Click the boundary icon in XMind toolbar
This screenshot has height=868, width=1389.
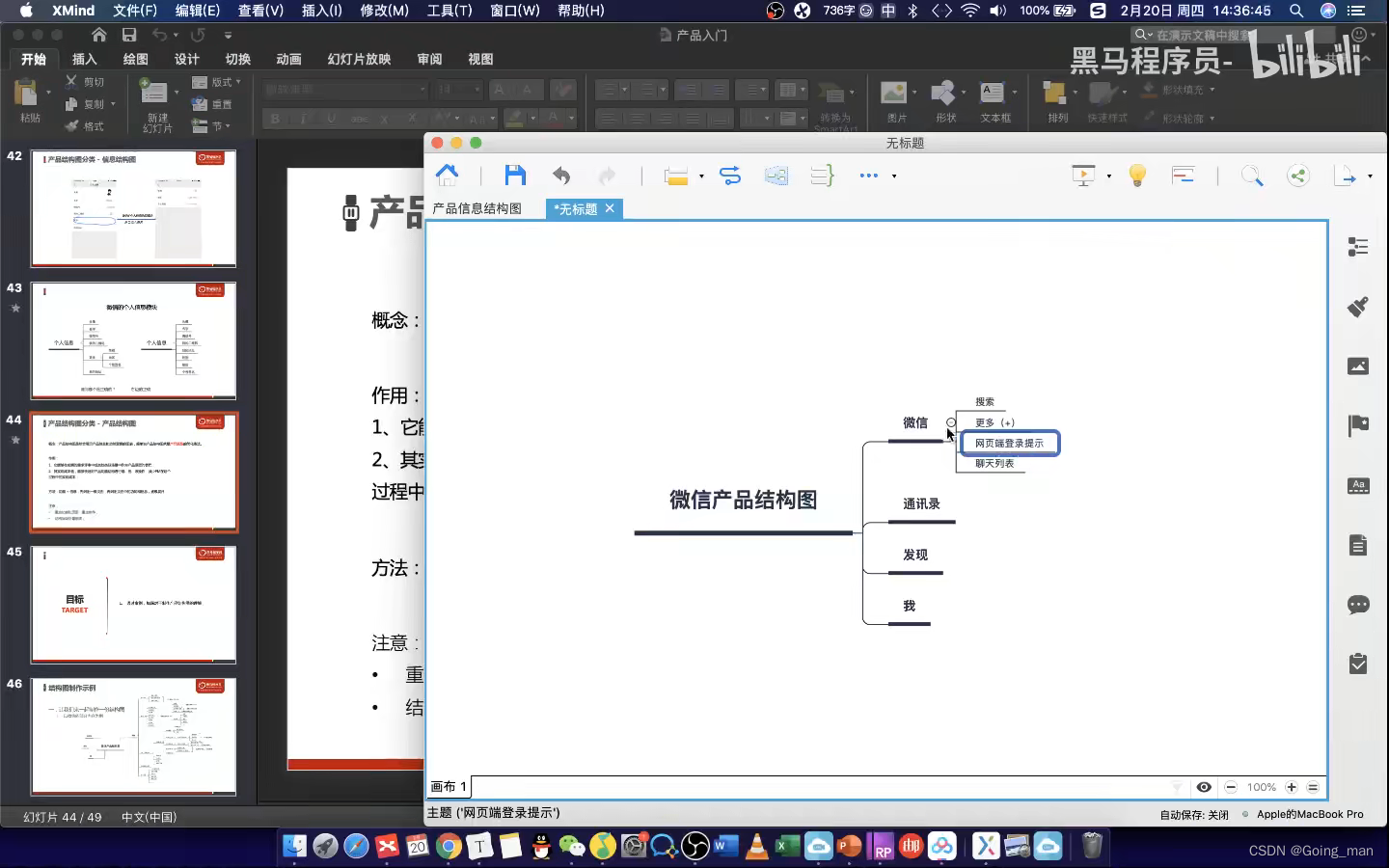tap(776, 176)
